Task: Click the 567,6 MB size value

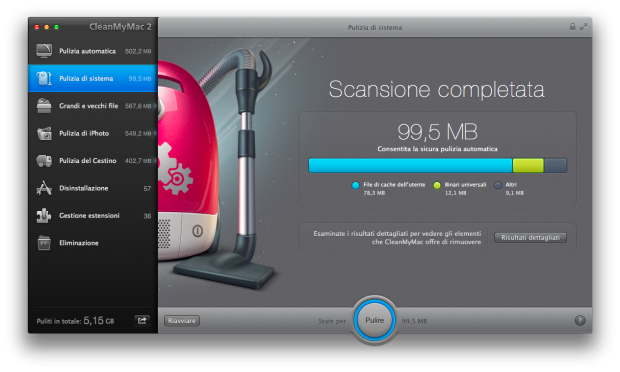Action: coord(138,106)
